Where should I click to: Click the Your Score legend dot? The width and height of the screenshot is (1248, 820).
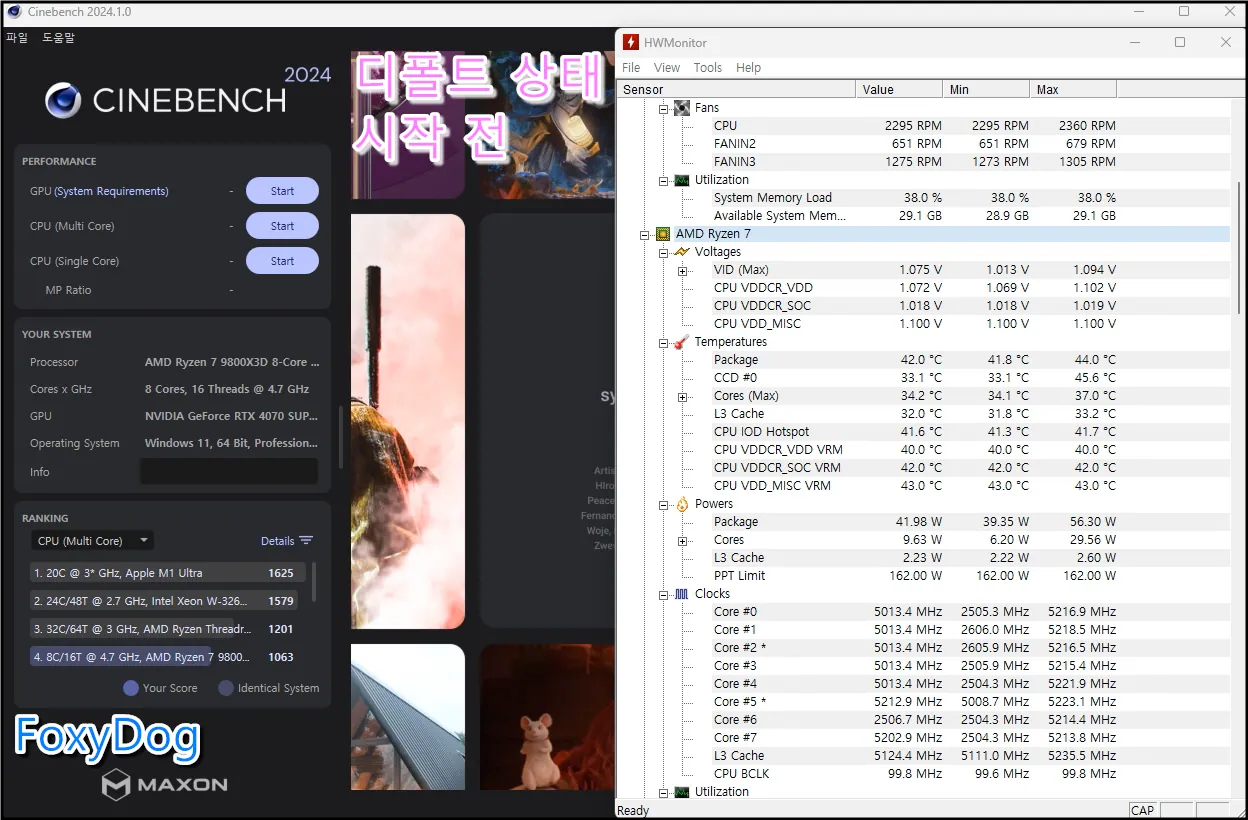130,688
